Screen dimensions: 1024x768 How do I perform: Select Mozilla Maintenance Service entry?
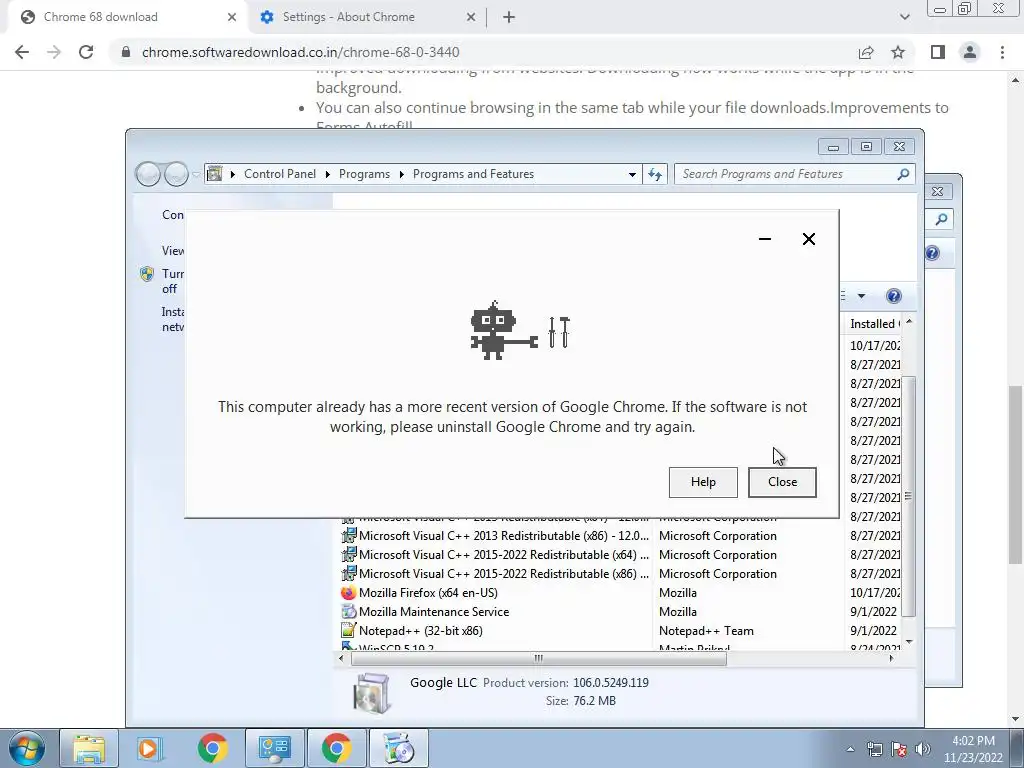pyautogui.click(x=434, y=612)
